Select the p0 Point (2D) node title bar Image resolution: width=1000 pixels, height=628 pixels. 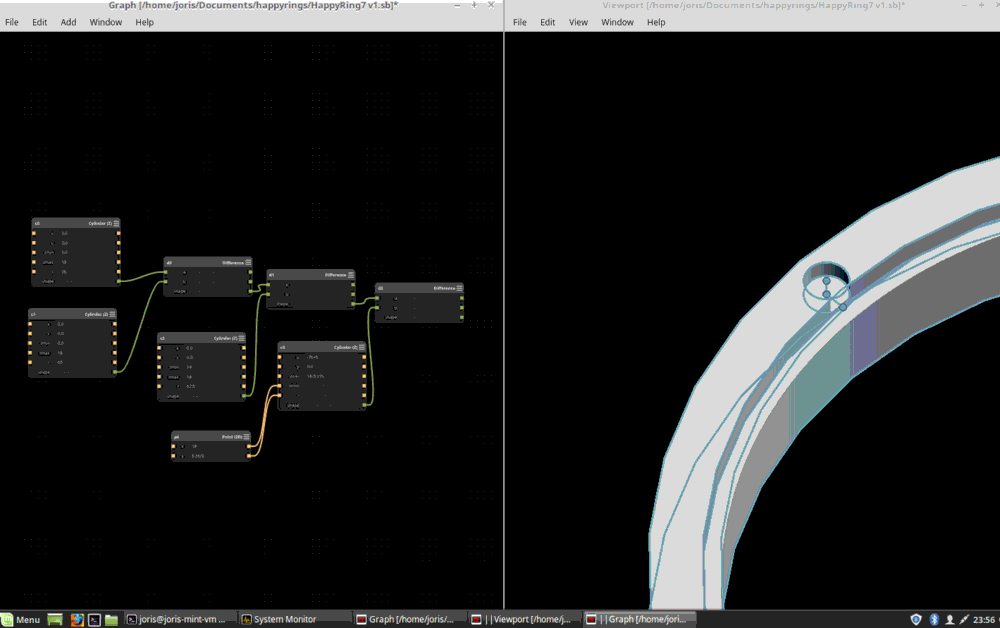click(x=211, y=437)
